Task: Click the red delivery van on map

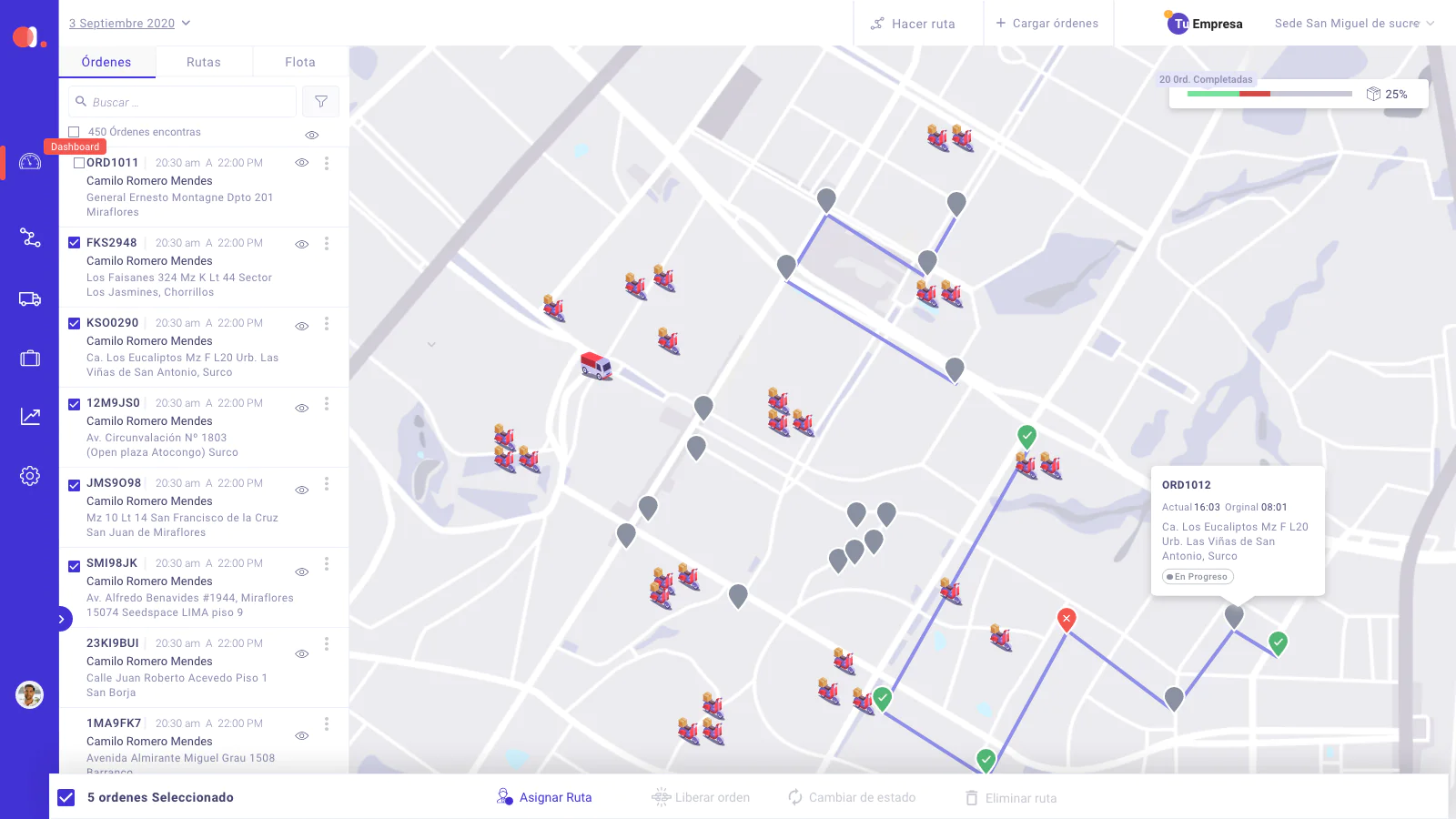Action: tap(596, 366)
